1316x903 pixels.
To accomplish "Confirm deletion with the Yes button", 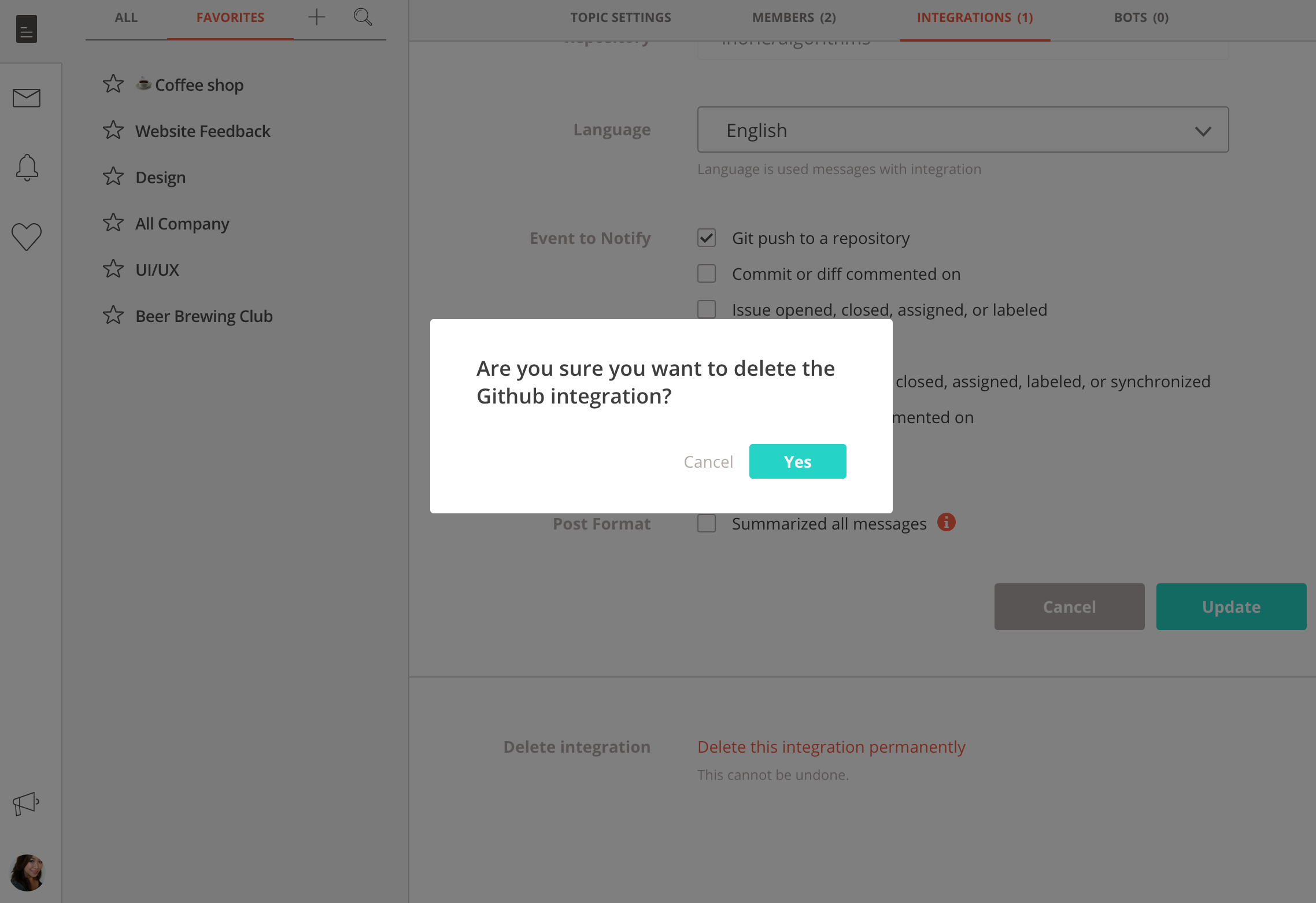I will click(798, 461).
